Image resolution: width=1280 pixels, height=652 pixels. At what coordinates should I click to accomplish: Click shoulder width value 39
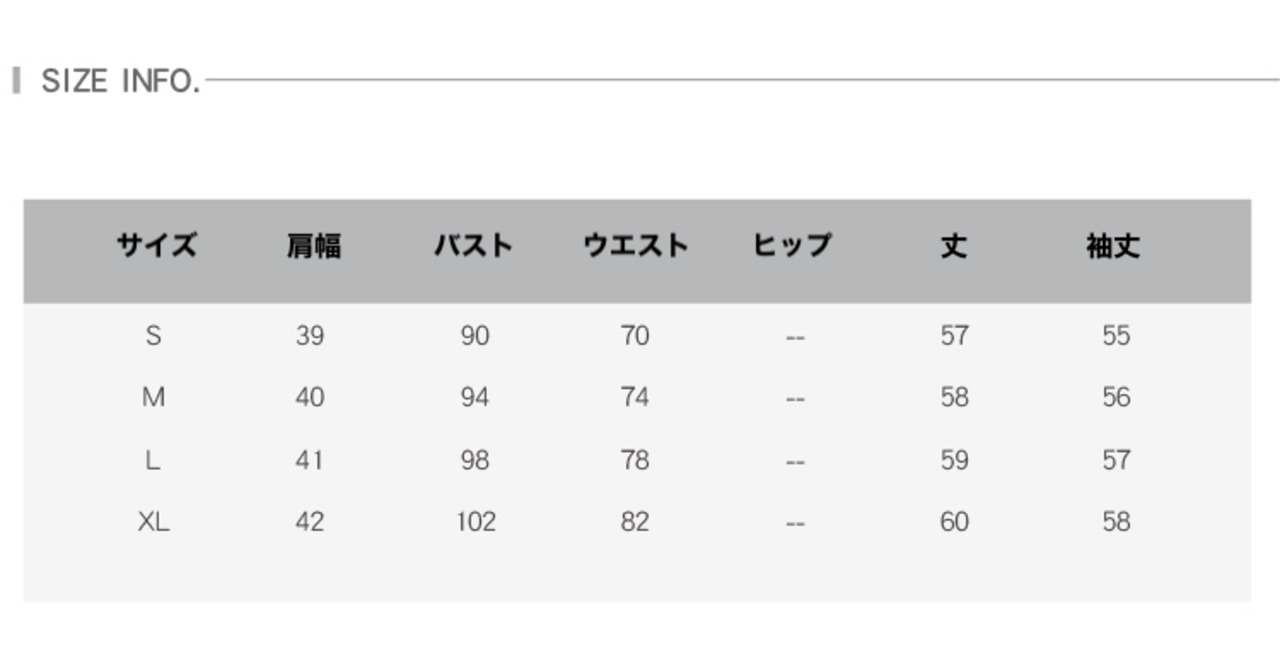310,336
